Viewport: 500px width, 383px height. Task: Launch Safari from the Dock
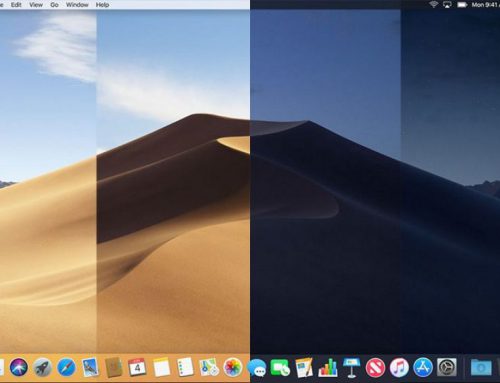[66, 368]
